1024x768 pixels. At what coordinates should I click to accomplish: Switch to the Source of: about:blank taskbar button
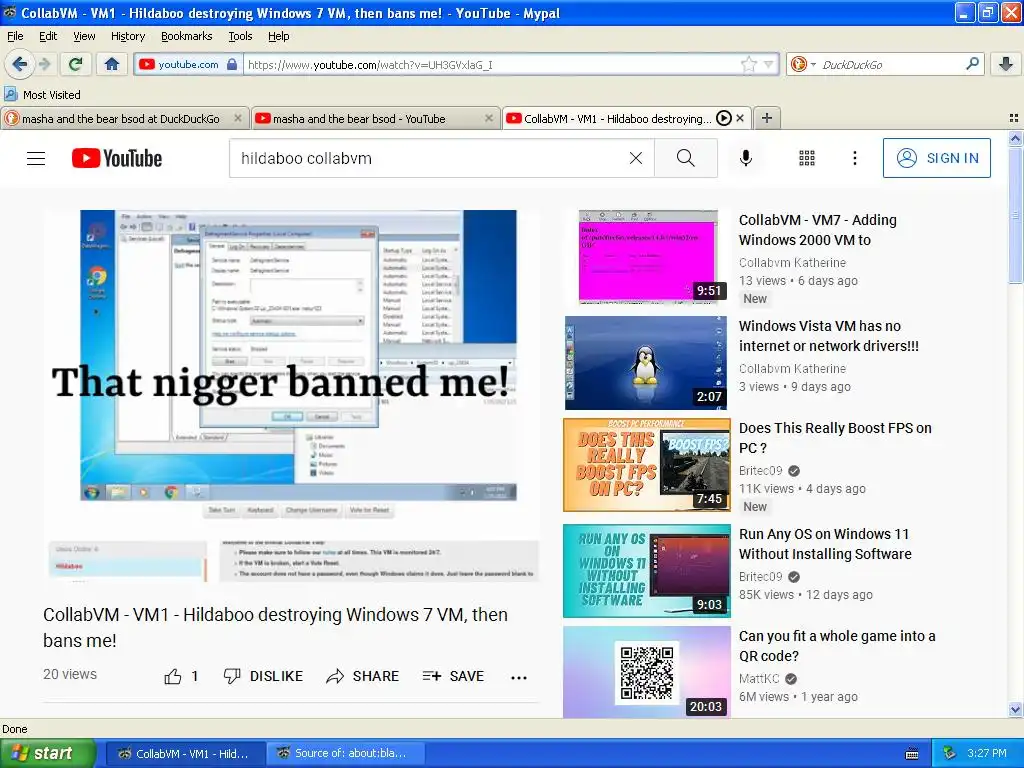point(345,753)
